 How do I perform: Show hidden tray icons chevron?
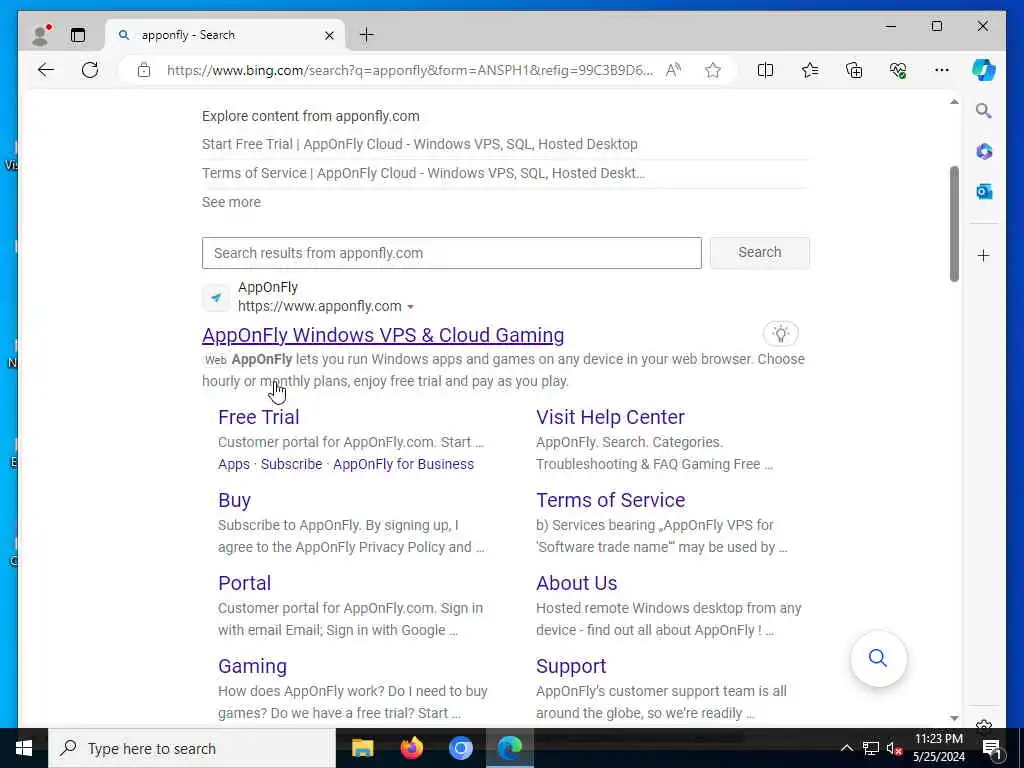click(846, 748)
